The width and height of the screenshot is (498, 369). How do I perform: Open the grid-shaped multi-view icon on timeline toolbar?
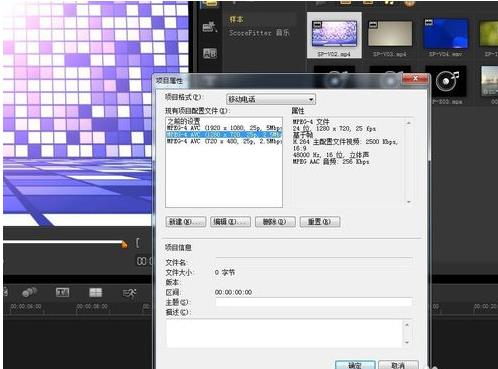96,292
